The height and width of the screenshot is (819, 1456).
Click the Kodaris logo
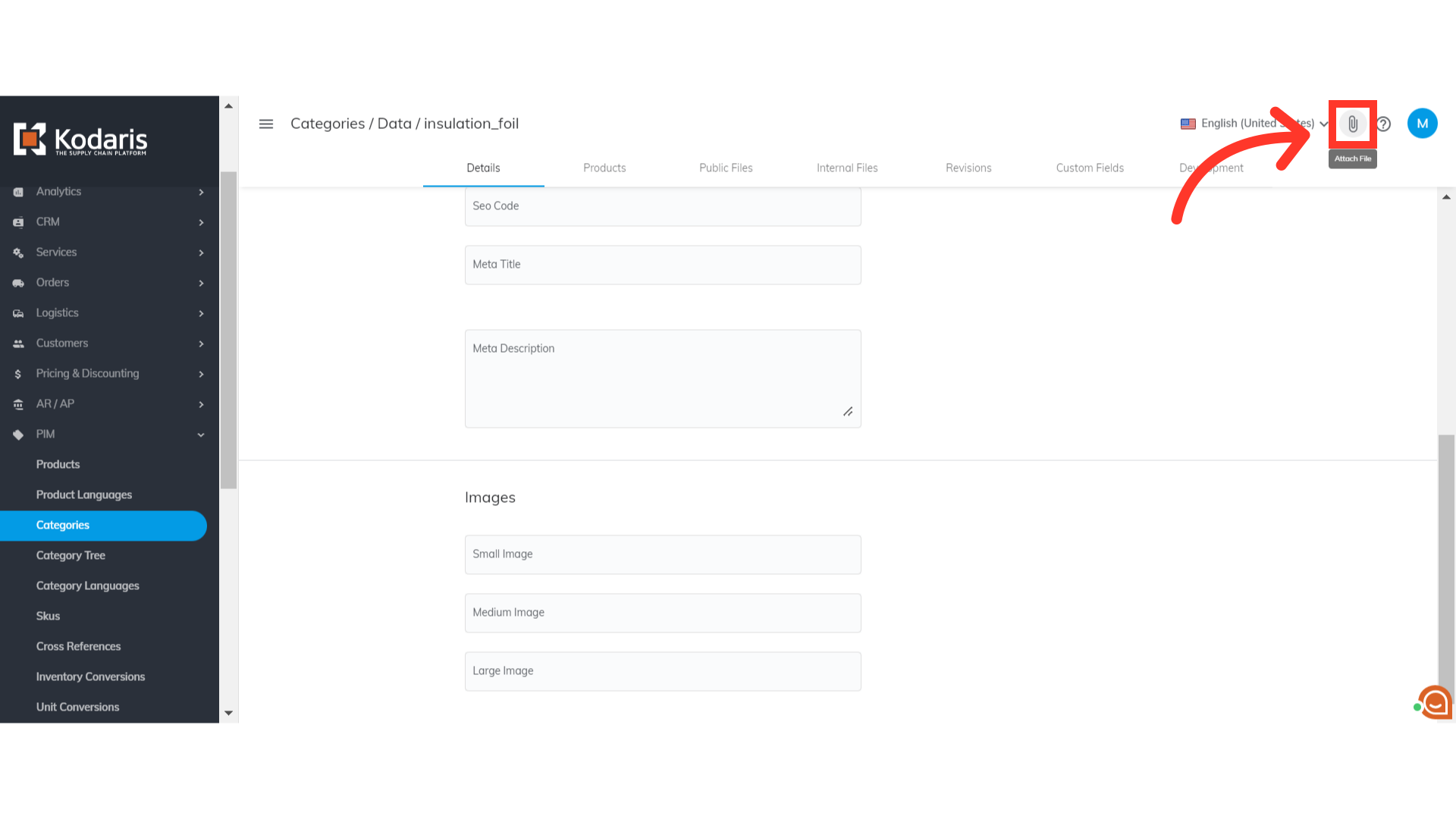pos(80,140)
